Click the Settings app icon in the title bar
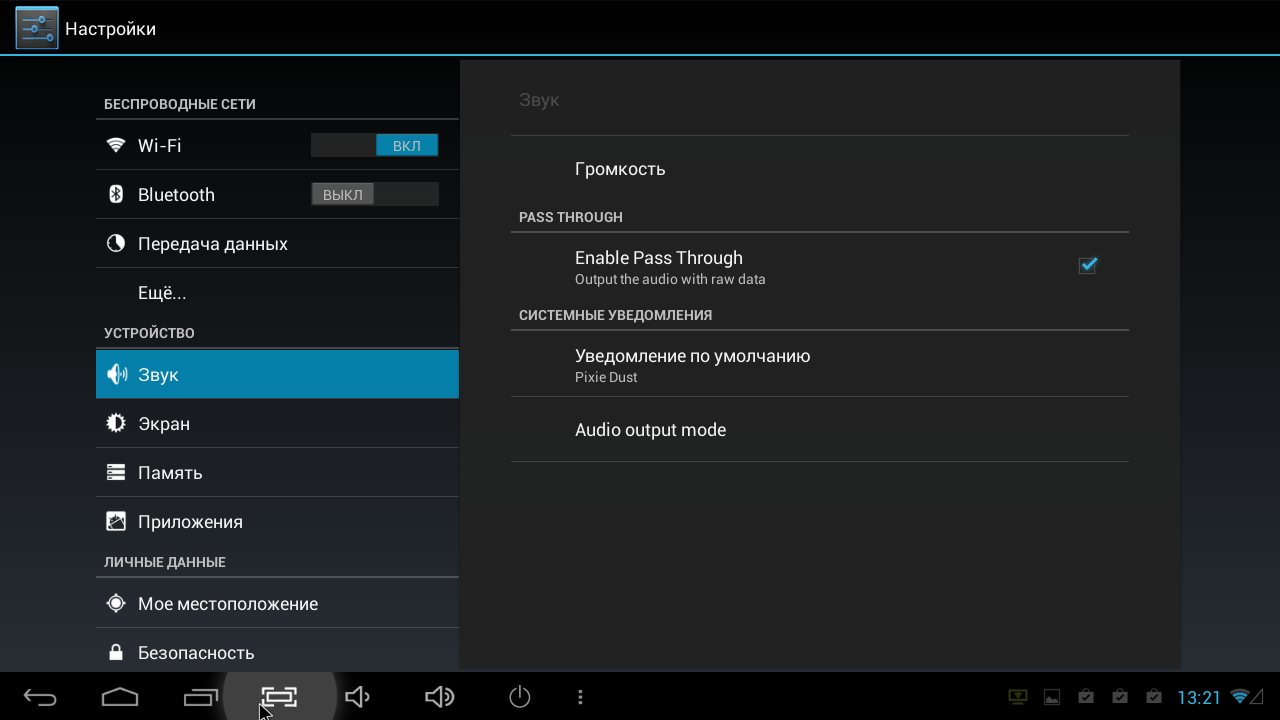Screen dimensions: 1280x720 (x=37, y=28)
